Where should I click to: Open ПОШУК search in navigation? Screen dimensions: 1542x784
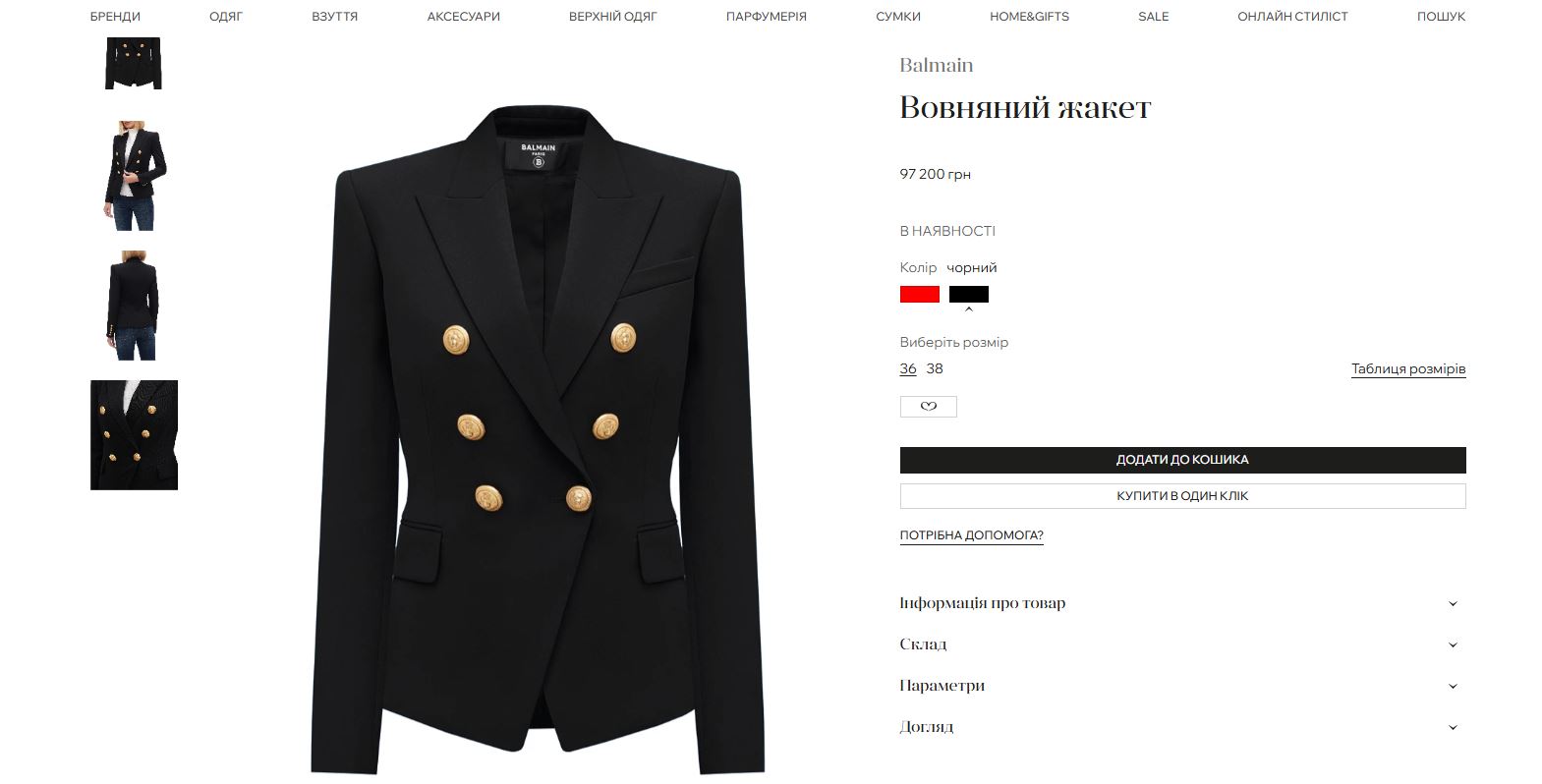[x=1441, y=17]
